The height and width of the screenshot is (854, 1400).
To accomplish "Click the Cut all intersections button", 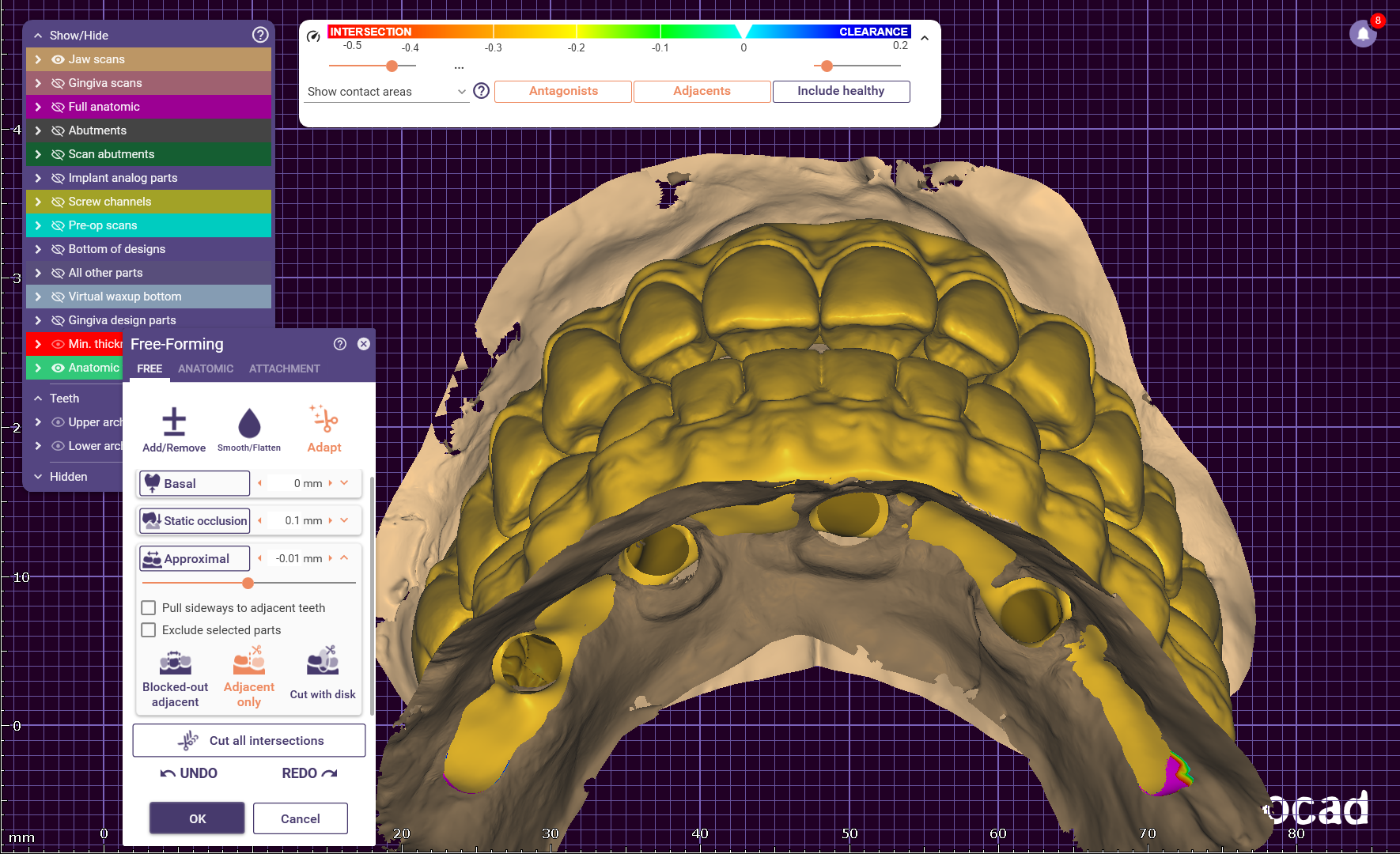I will pos(249,741).
